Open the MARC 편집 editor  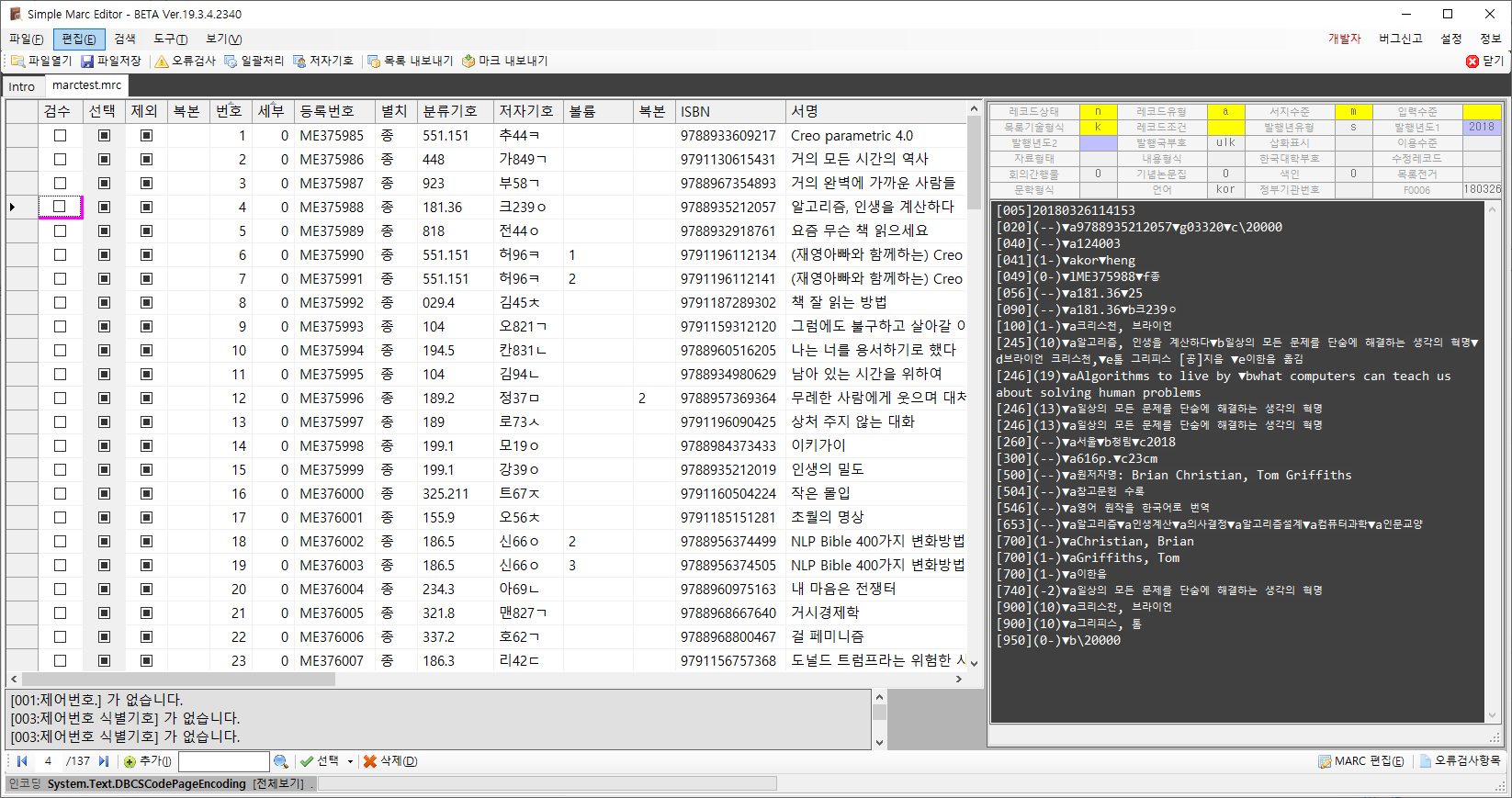coord(1360,761)
